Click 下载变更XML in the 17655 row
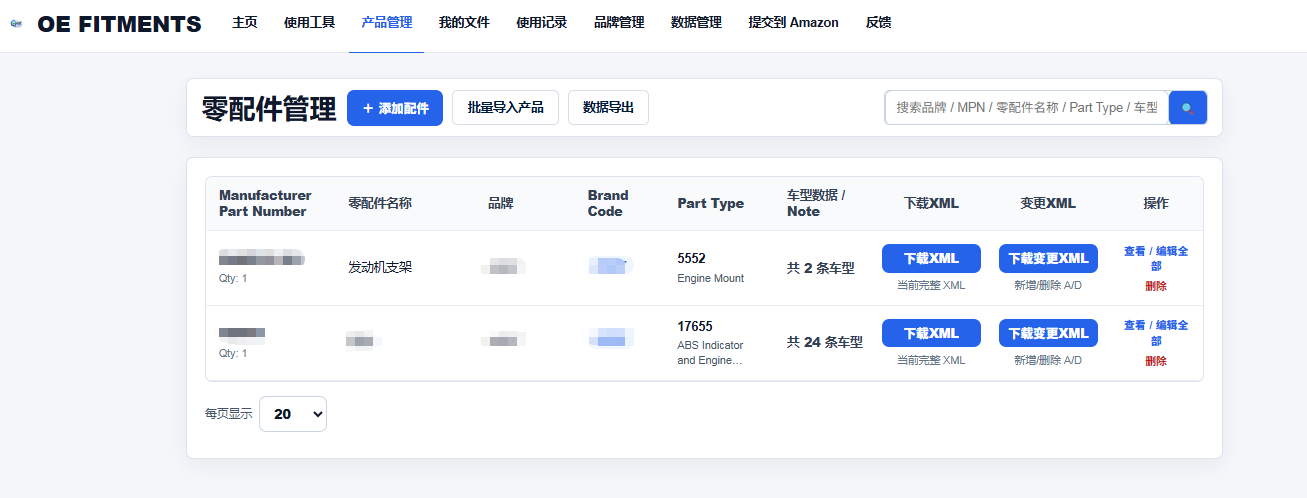The width and height of the screenshot is (1307, 498). pyautogui.click(x=1048, y=333)
